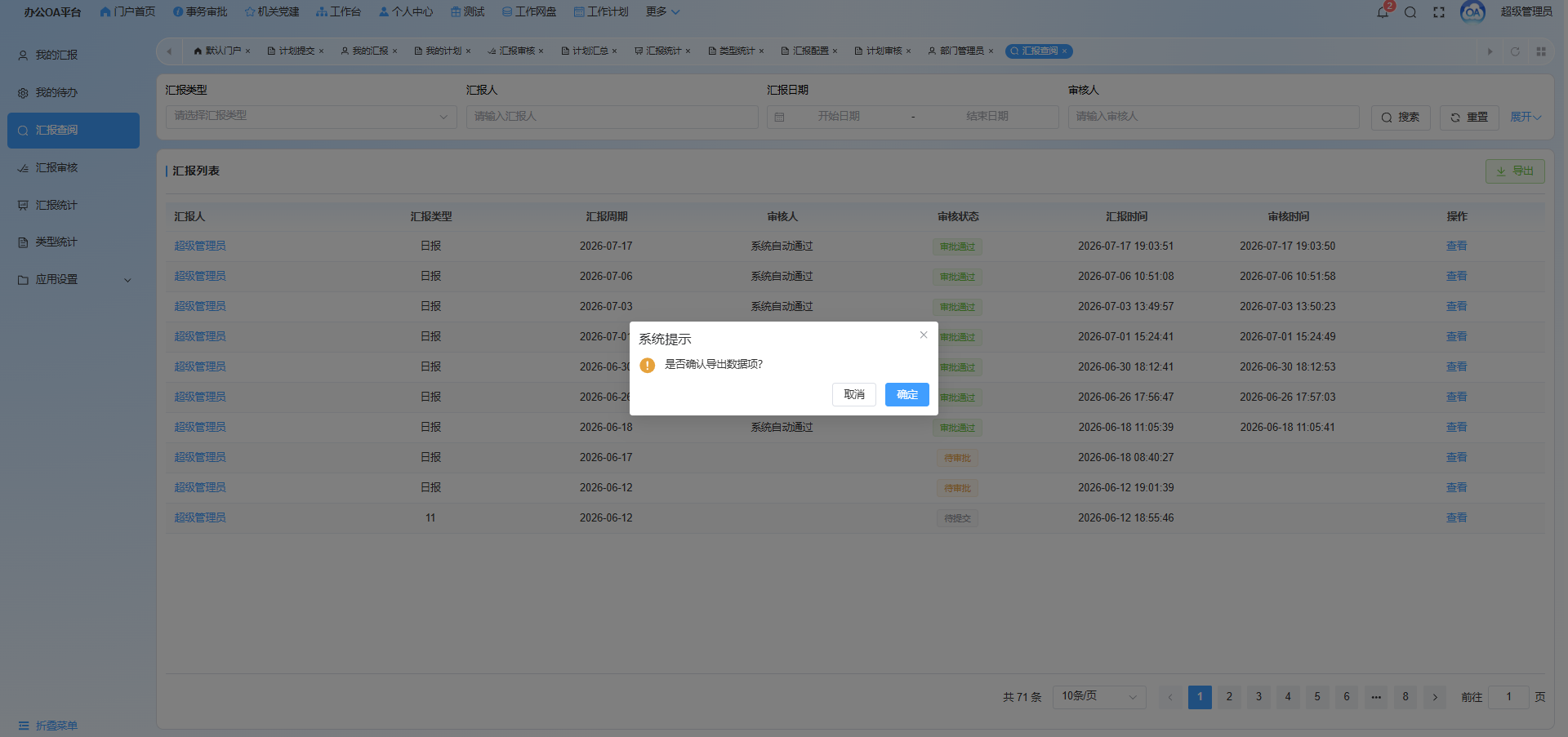Image resolution: width=1568 pixels, height=737 pixels.
Task: Close the 系统提示 dialog with X
Action: pos(924,335)
